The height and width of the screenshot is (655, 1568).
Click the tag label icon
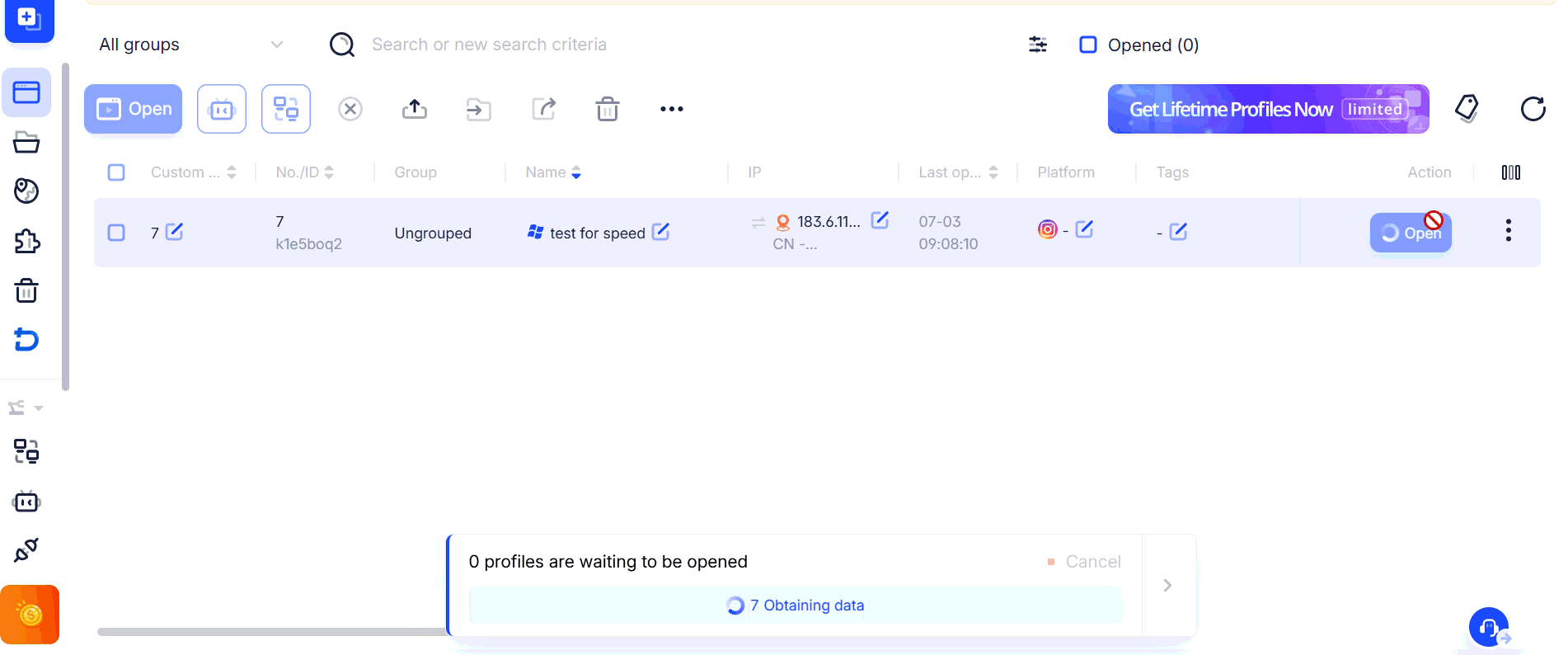tap(1467, 108)
